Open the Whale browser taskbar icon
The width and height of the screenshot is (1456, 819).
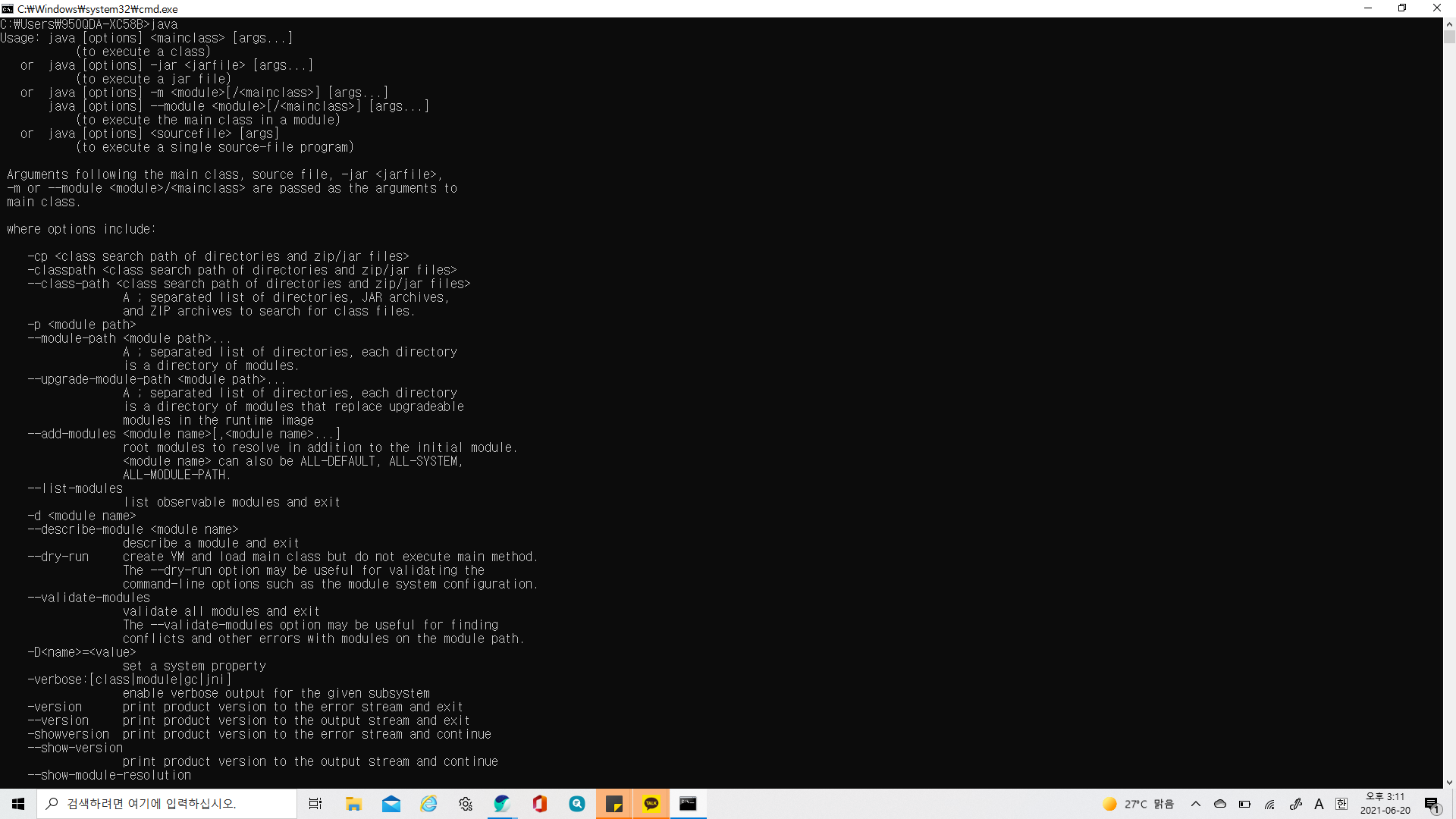[x=502, y=804]
